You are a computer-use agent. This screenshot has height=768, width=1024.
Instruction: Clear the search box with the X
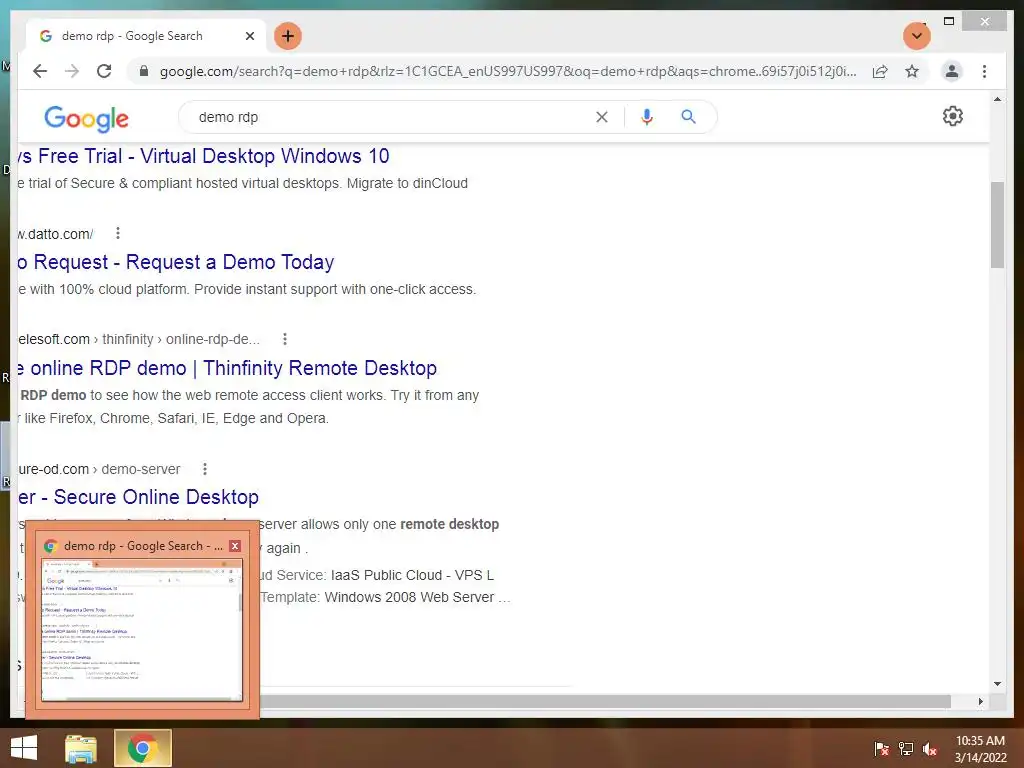[601, 117]
